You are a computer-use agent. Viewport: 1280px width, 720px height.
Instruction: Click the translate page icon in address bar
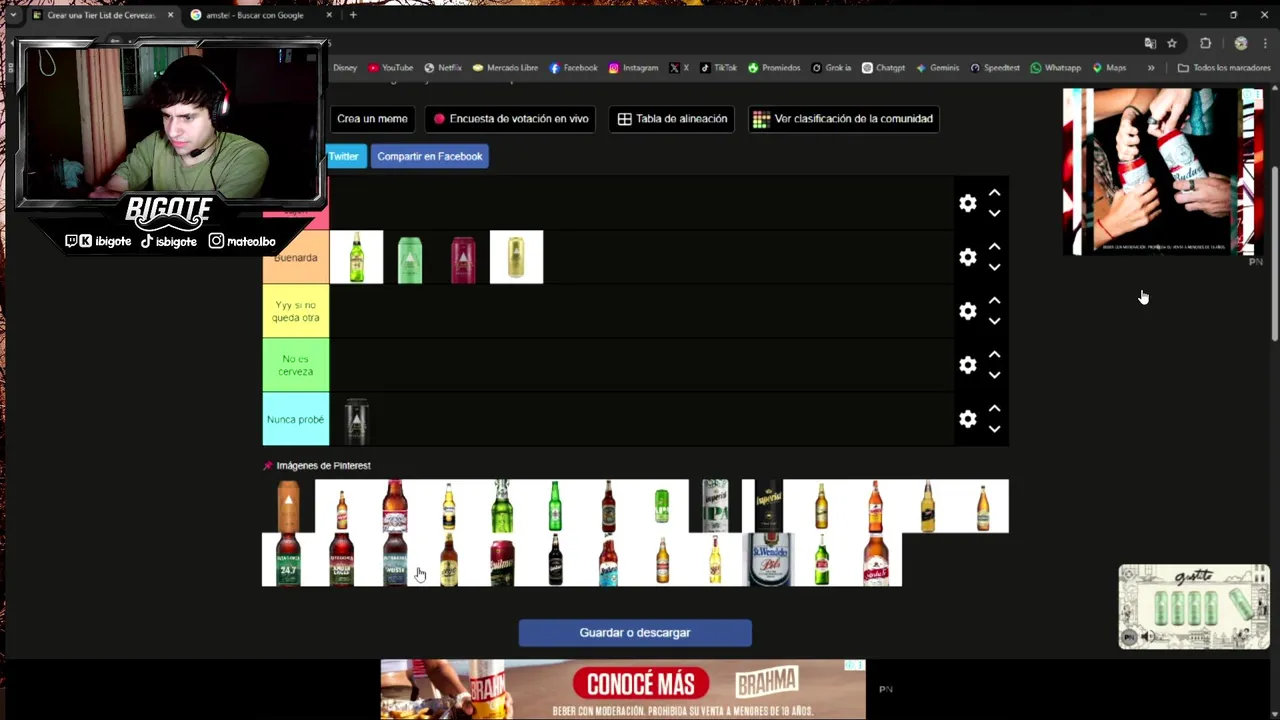[x=1150, y=43]
